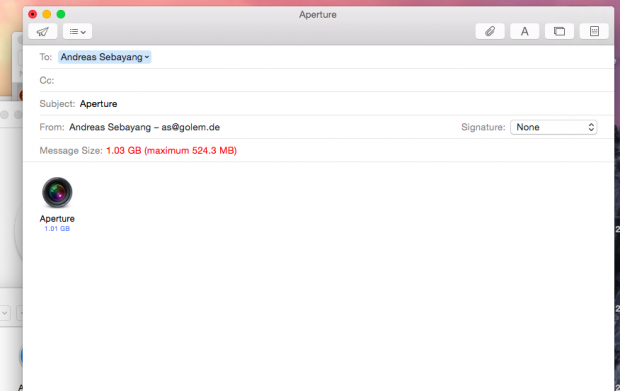Show the stationery pane icon
Screen dimensions: 620x391
tap(594, 31)
